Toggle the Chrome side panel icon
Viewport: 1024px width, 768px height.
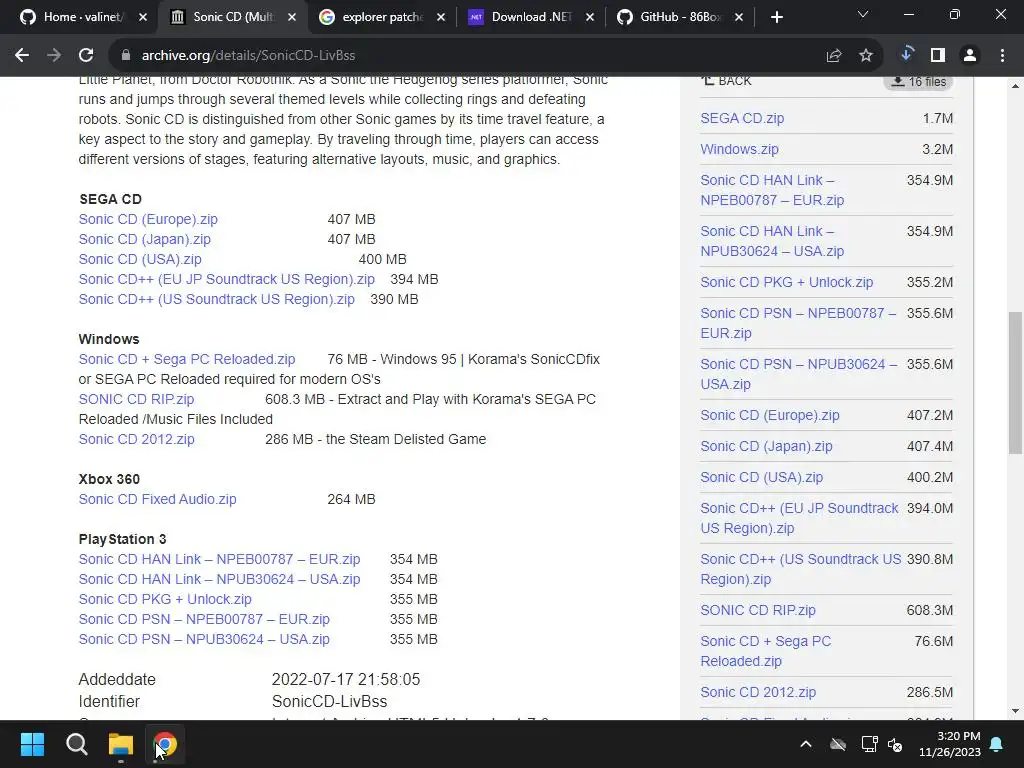click(938, 56)
